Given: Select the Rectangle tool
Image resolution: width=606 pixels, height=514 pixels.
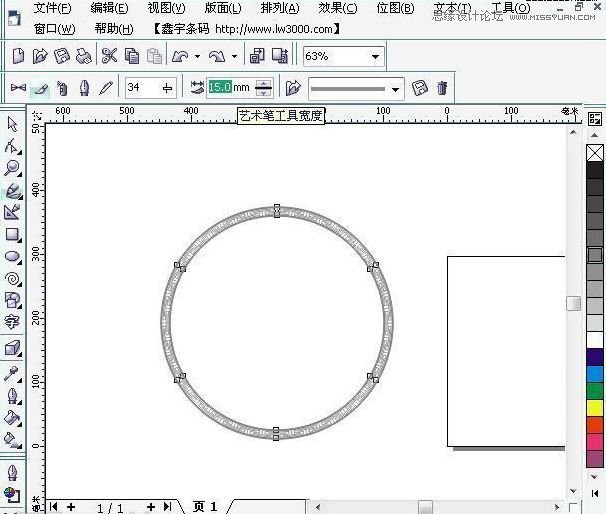Looking at the screenshot, I should point(12,235).
